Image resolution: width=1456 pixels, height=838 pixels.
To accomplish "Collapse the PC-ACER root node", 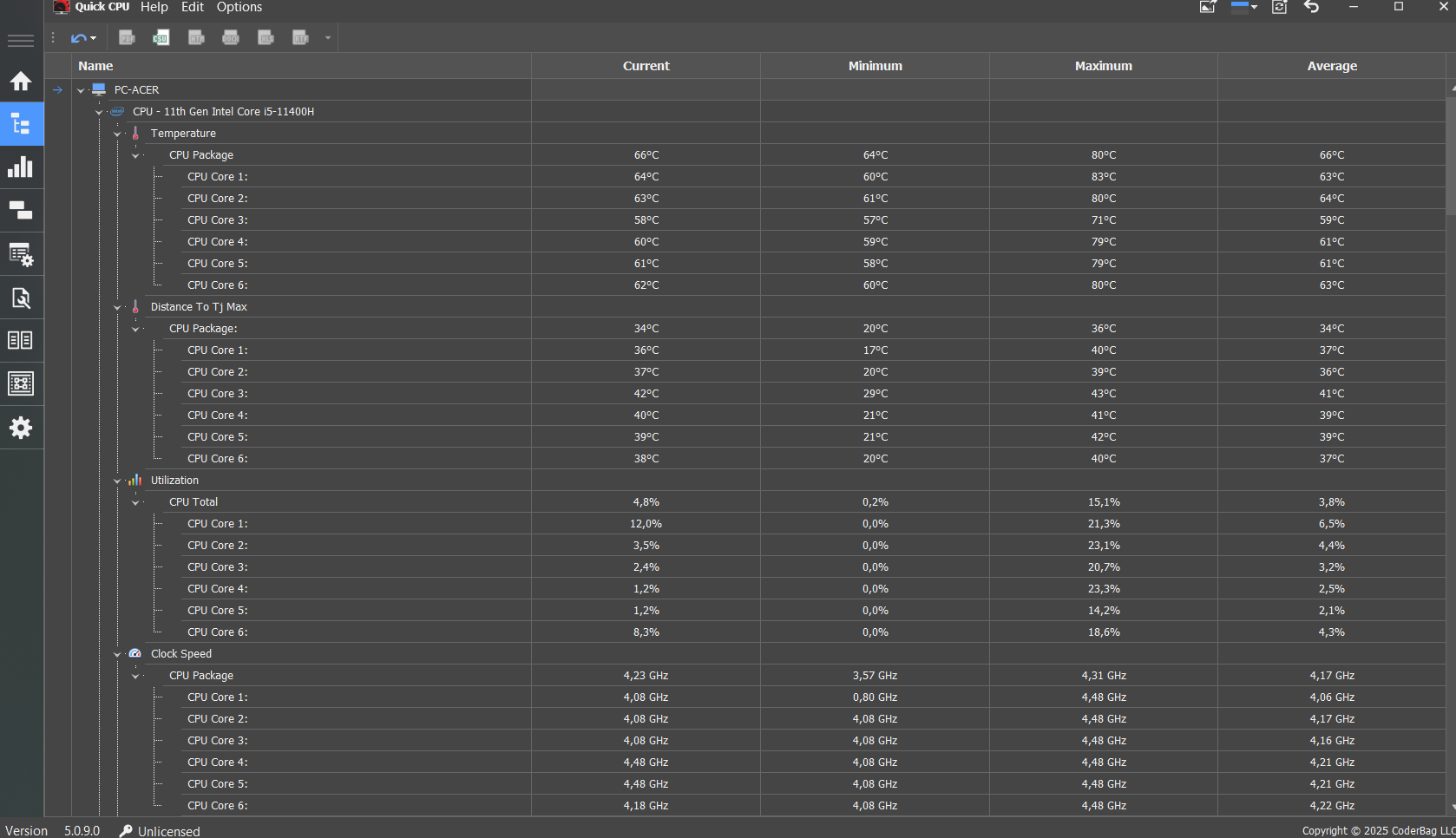I will [x=81, y=90].
